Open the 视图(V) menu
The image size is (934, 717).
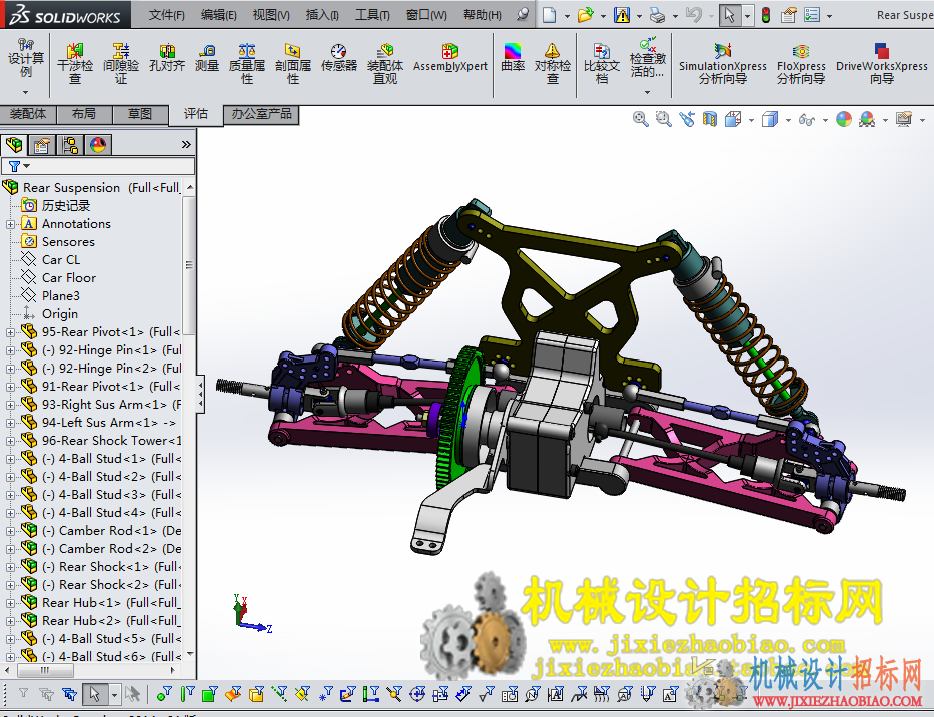(271, 15)
